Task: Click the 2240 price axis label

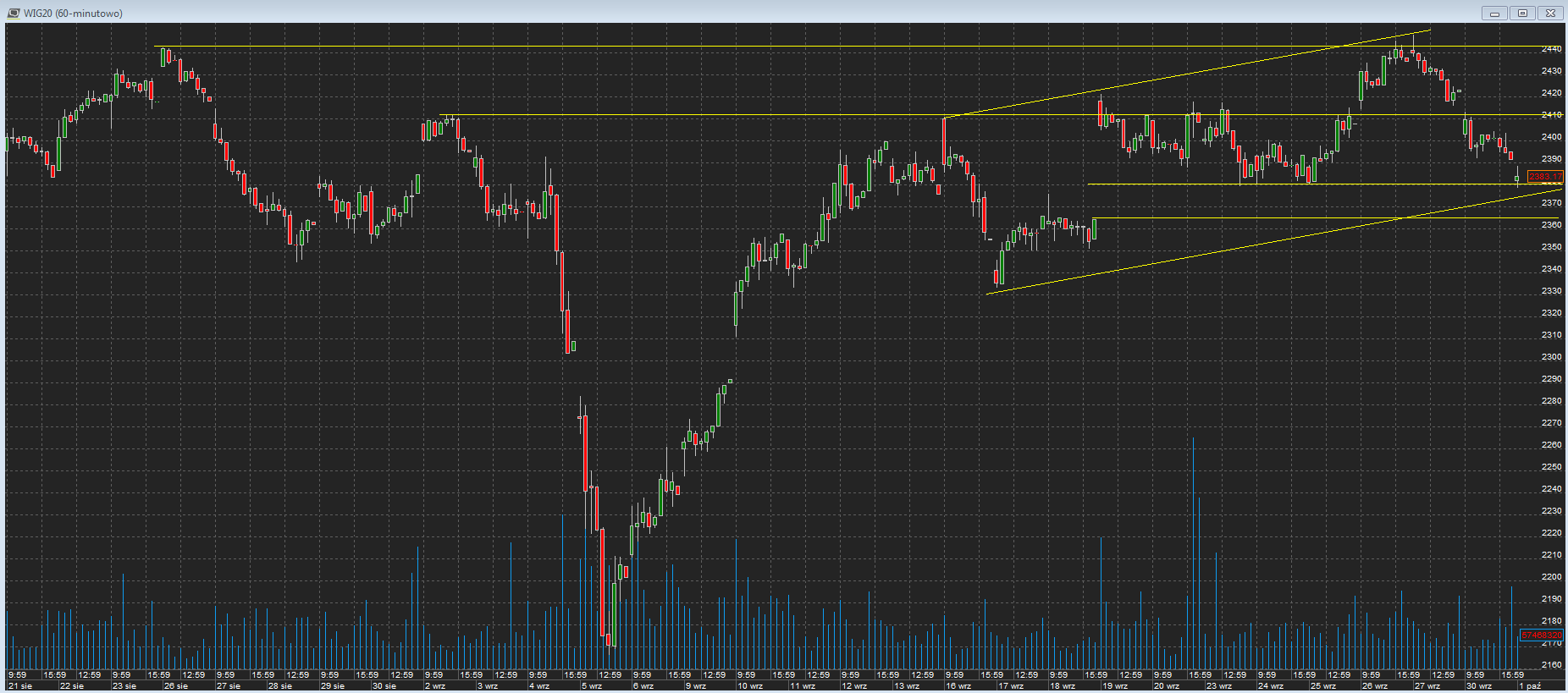Action: [1552, 489]
